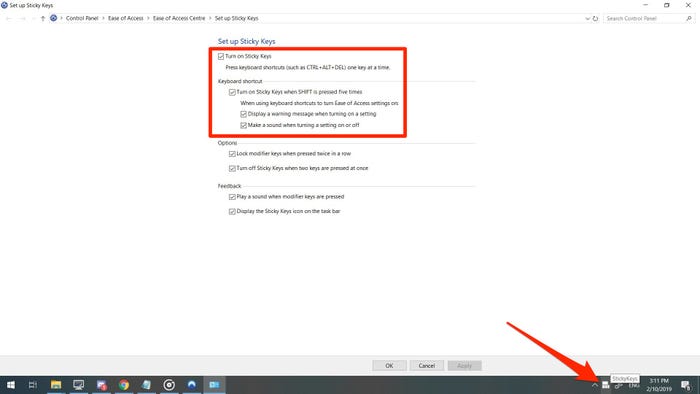Show hidden system tray icons

[x=595, y=385]
